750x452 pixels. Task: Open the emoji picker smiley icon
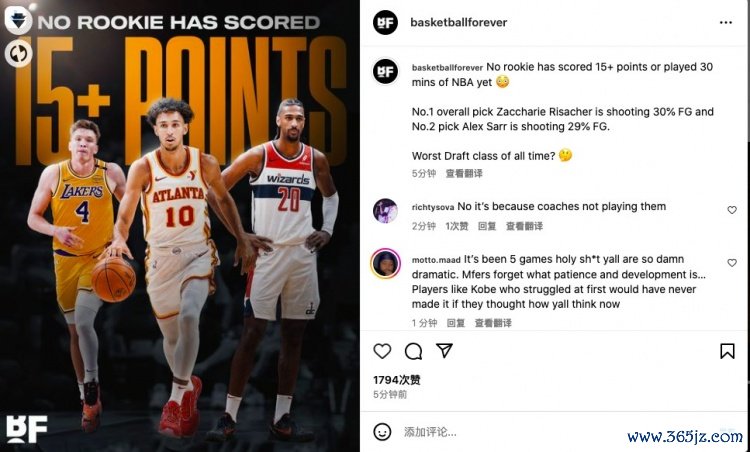pyautogui.click(x=382, y=432)
